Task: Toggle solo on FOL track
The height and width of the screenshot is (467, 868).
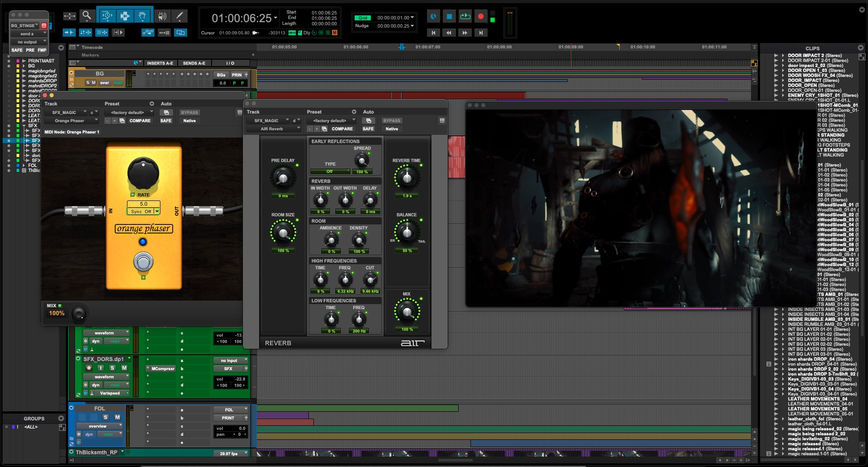Action: coord(106,417)
